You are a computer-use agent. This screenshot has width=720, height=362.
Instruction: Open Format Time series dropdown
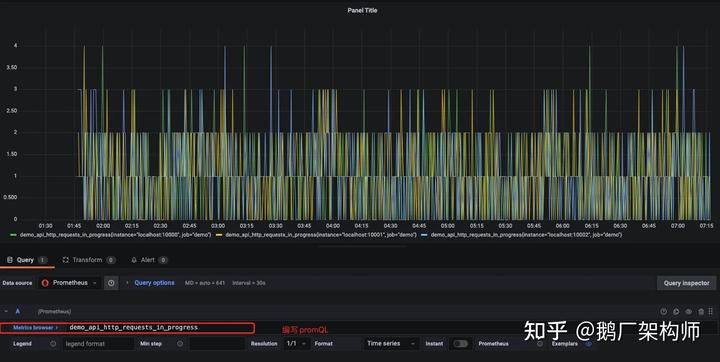pos(391,344)
